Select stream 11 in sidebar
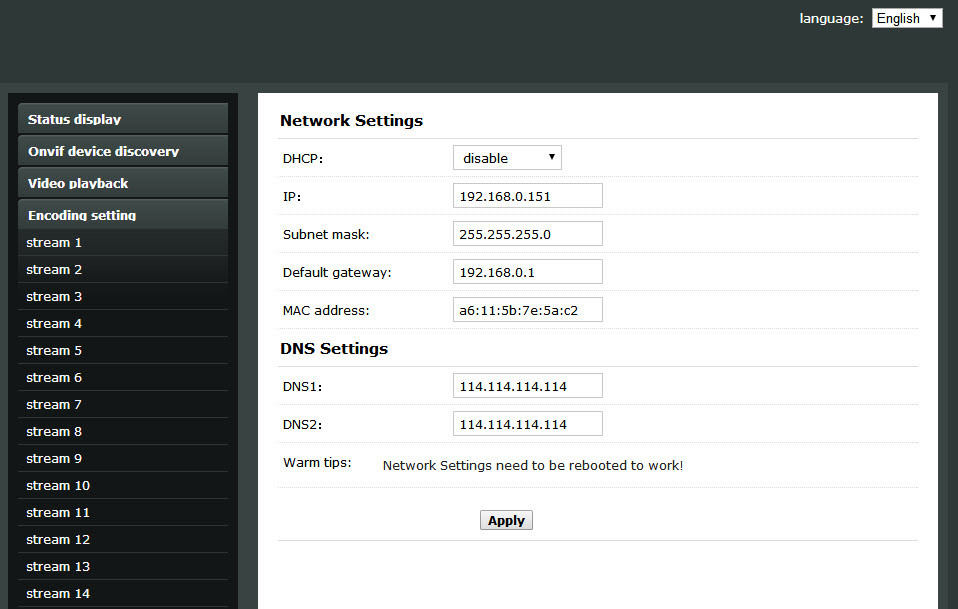 click(x=123, y=512)
